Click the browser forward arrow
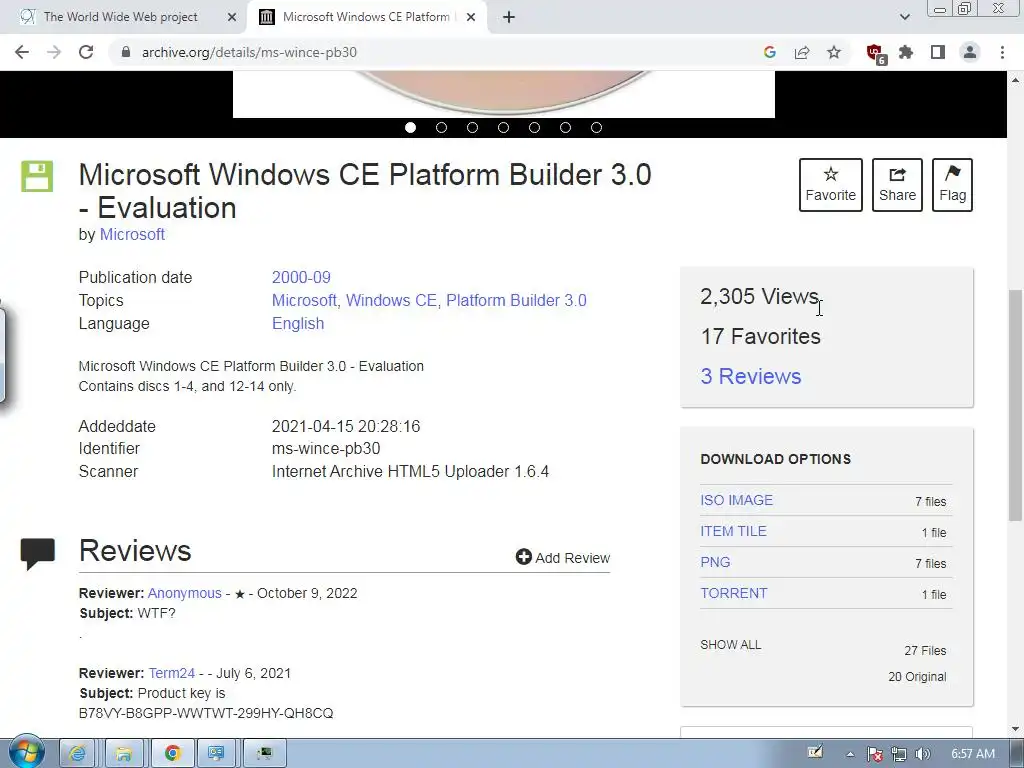The image size is (1024, 768). click(x=54, y=52)
